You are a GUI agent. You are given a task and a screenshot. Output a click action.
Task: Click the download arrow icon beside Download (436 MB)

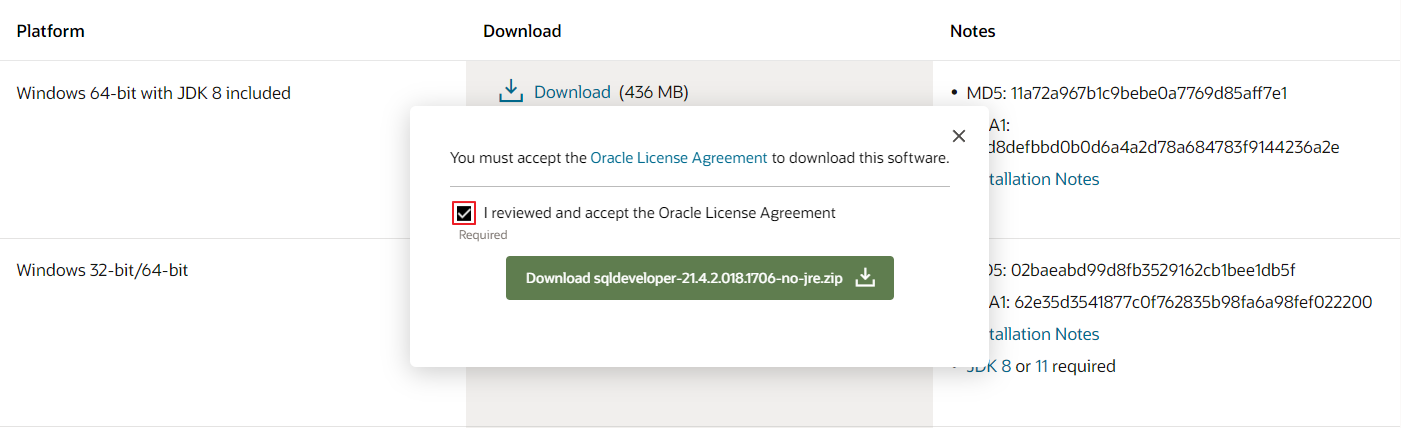tap(511, 92)
